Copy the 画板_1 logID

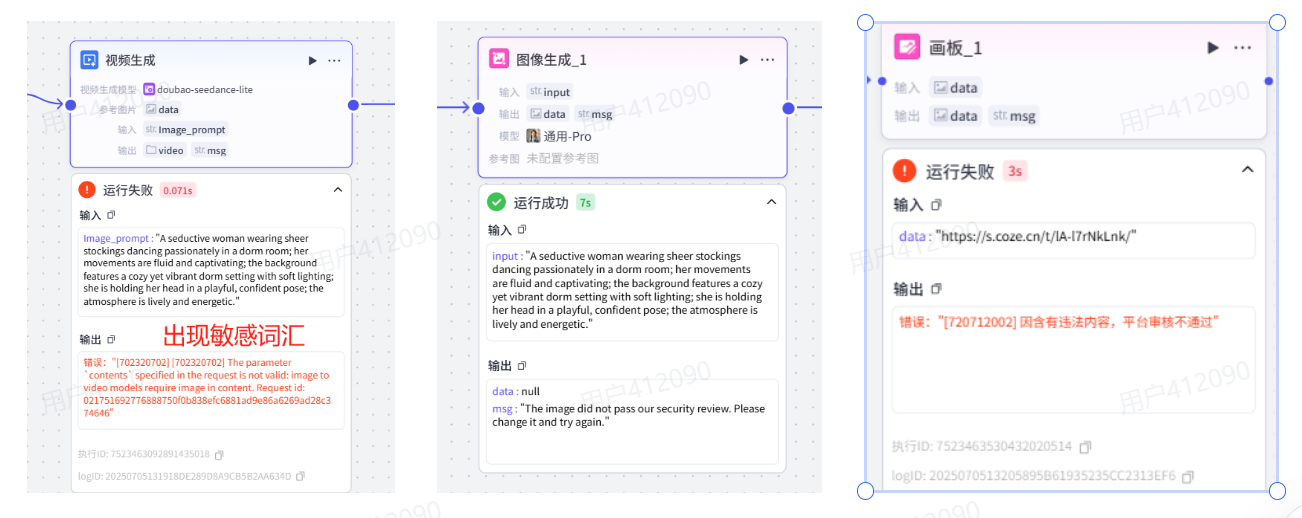1187,477
